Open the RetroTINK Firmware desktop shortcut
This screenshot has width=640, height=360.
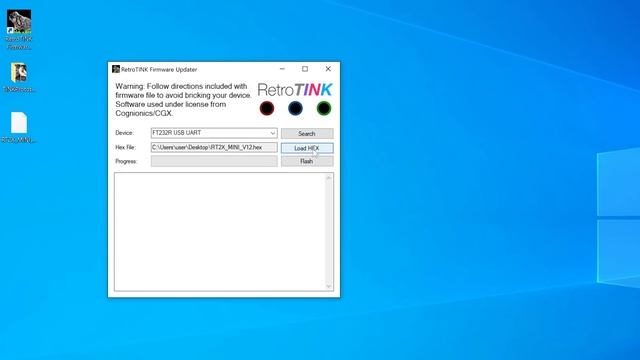19,30
